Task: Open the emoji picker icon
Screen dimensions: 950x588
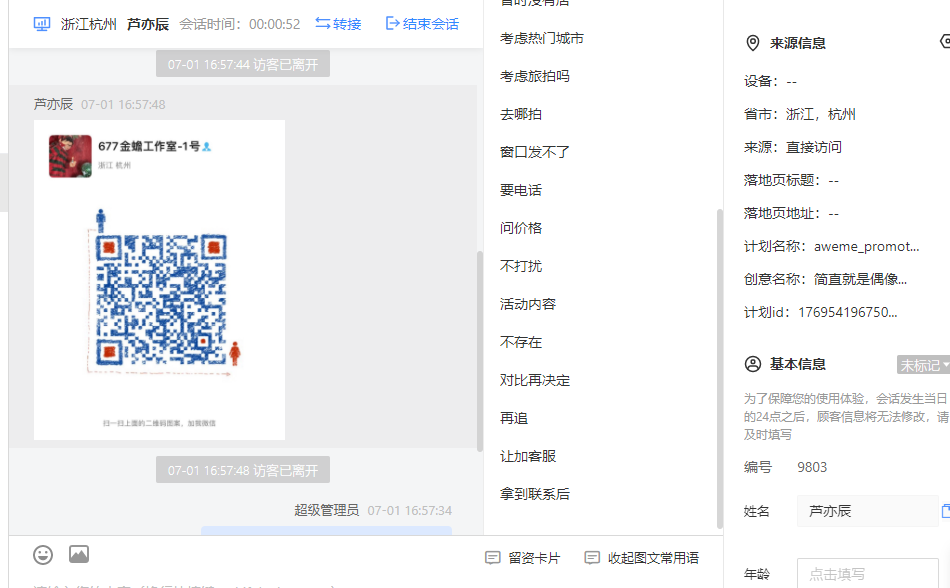Action: (x=43, y=555)
